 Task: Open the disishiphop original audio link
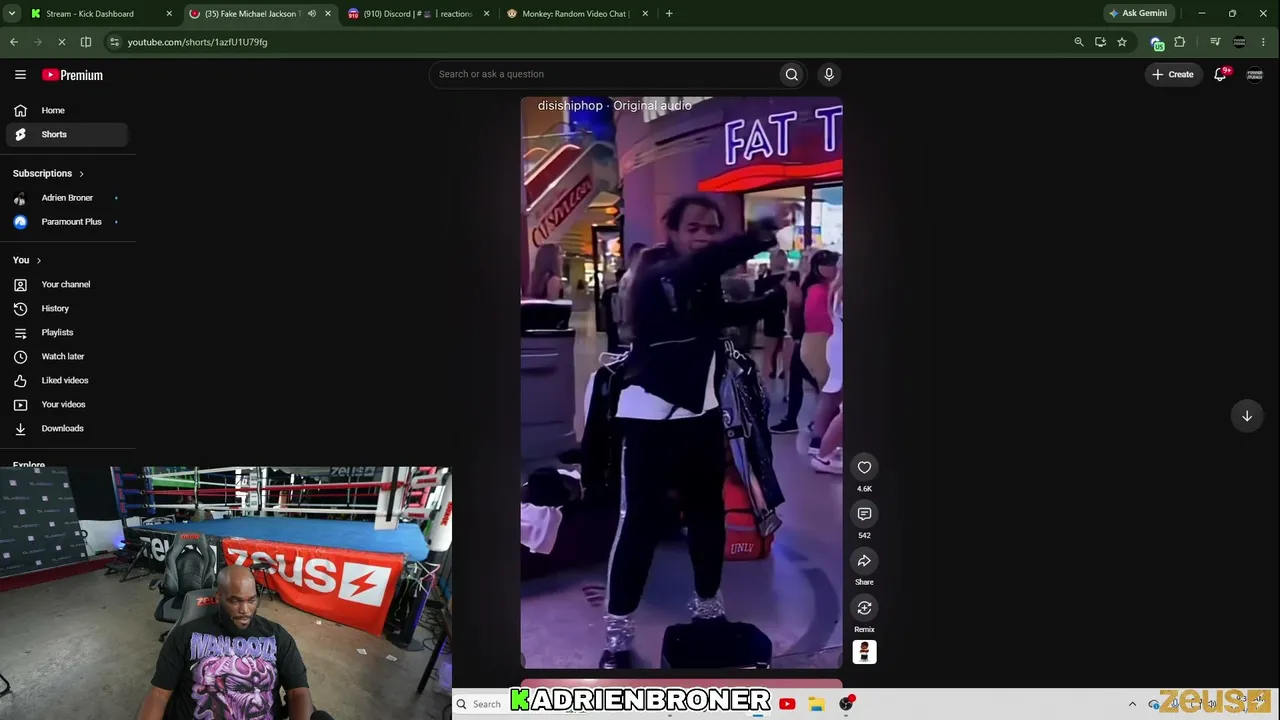[614, 105]
